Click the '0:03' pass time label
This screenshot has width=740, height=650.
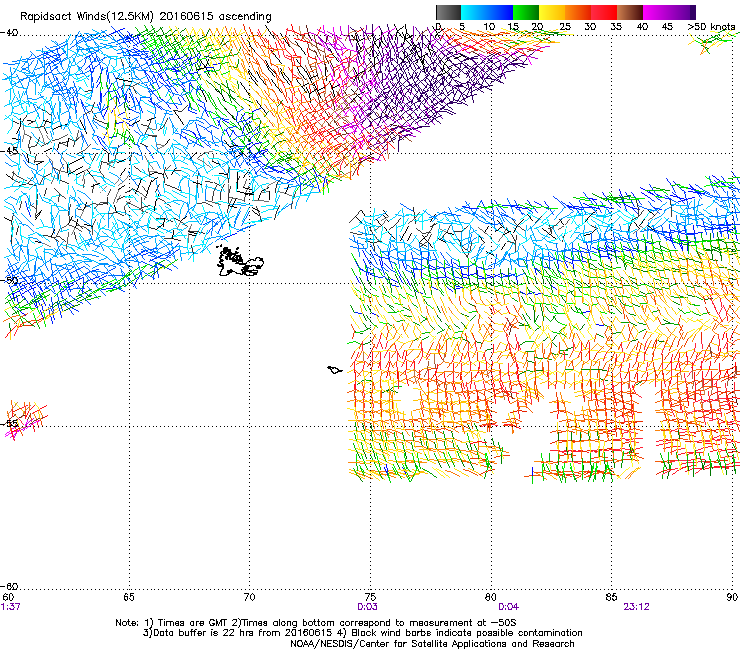(x=367, y=607)
